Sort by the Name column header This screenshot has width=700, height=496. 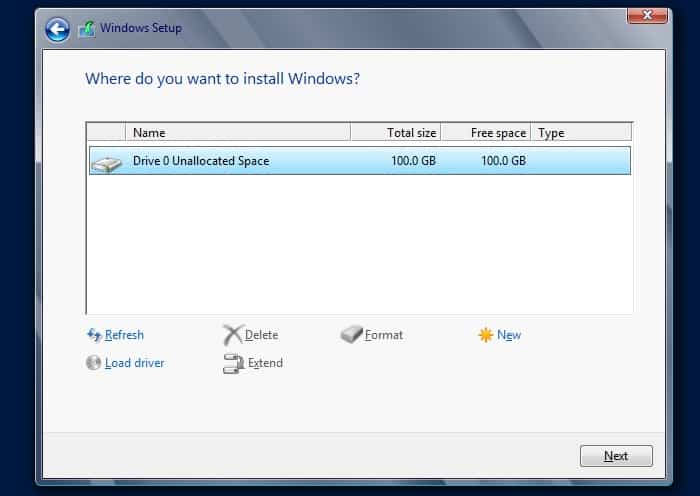[238, 132]
